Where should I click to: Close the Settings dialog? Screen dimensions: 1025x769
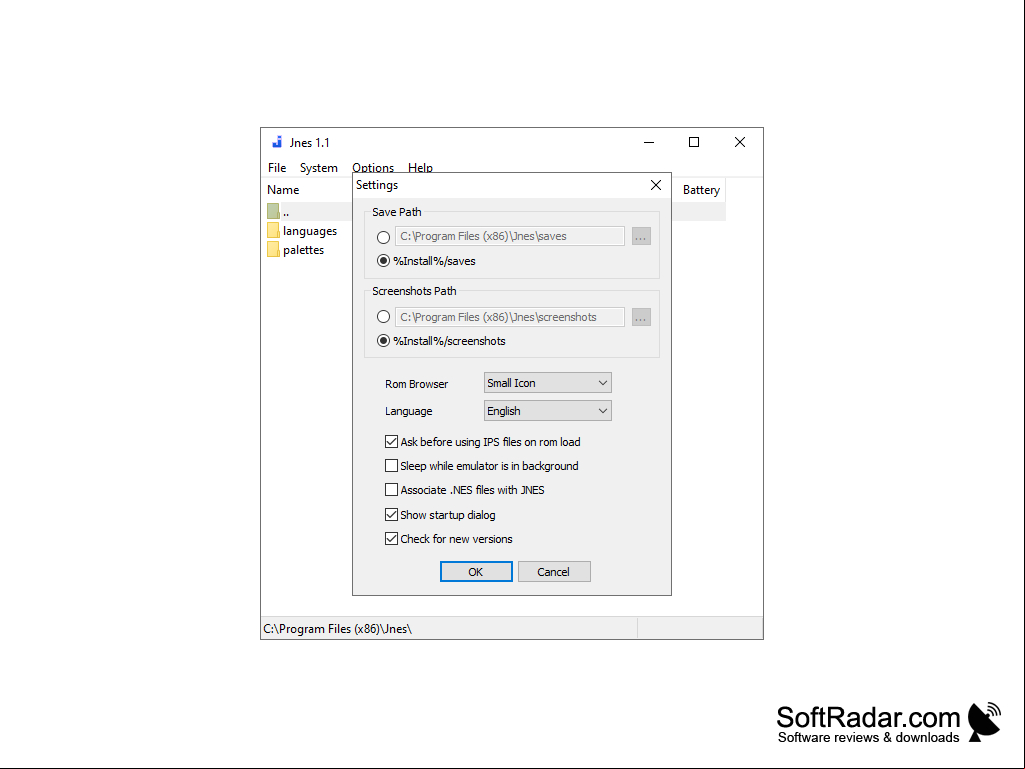tap(656, 185)
